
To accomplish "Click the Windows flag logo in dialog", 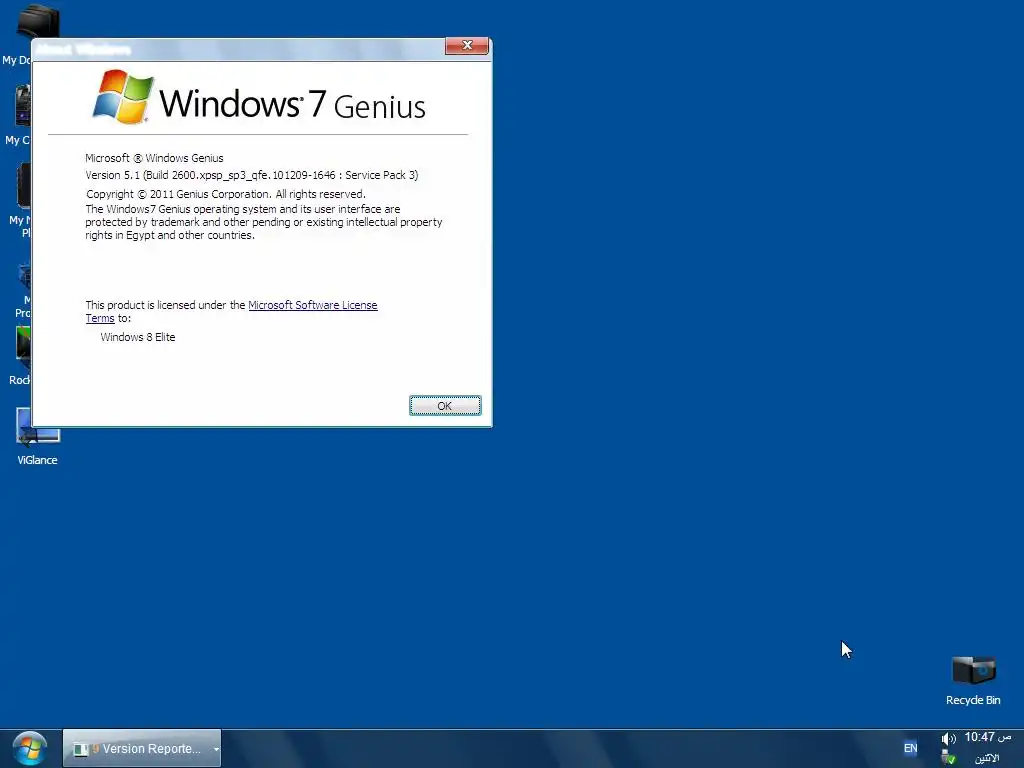I will 123,97.
